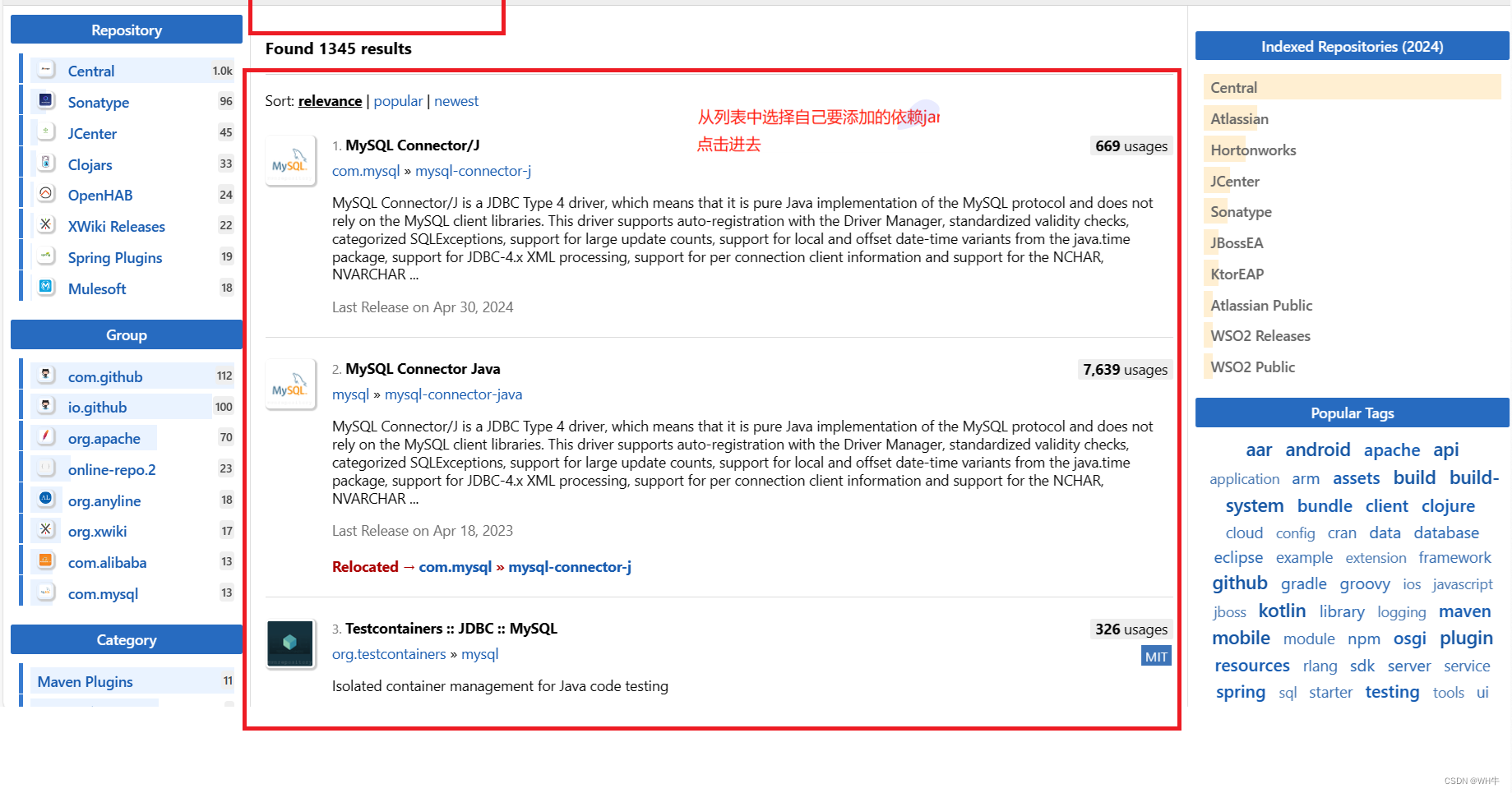Sort results by popular
The height and width of the screenshot is (793, 1512).
pyautogui.click(x=398, y=101)
